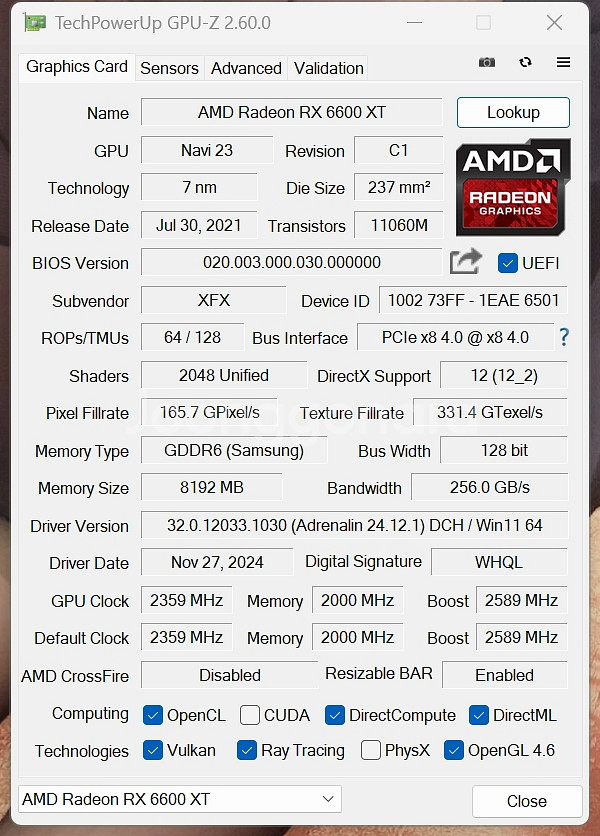Open the hamburger menu icon

(x=563, y=63)
